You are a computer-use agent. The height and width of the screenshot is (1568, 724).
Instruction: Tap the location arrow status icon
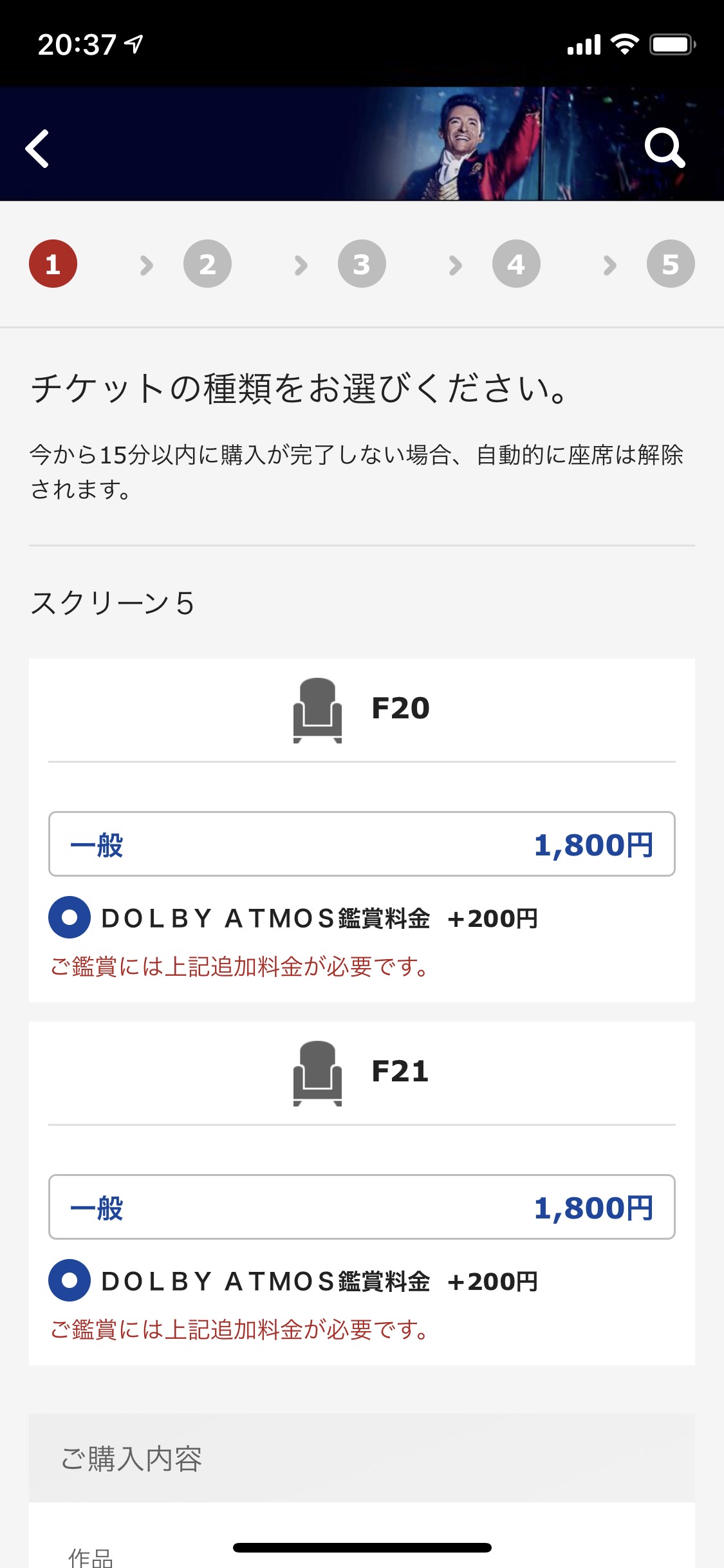coord(134,44)
